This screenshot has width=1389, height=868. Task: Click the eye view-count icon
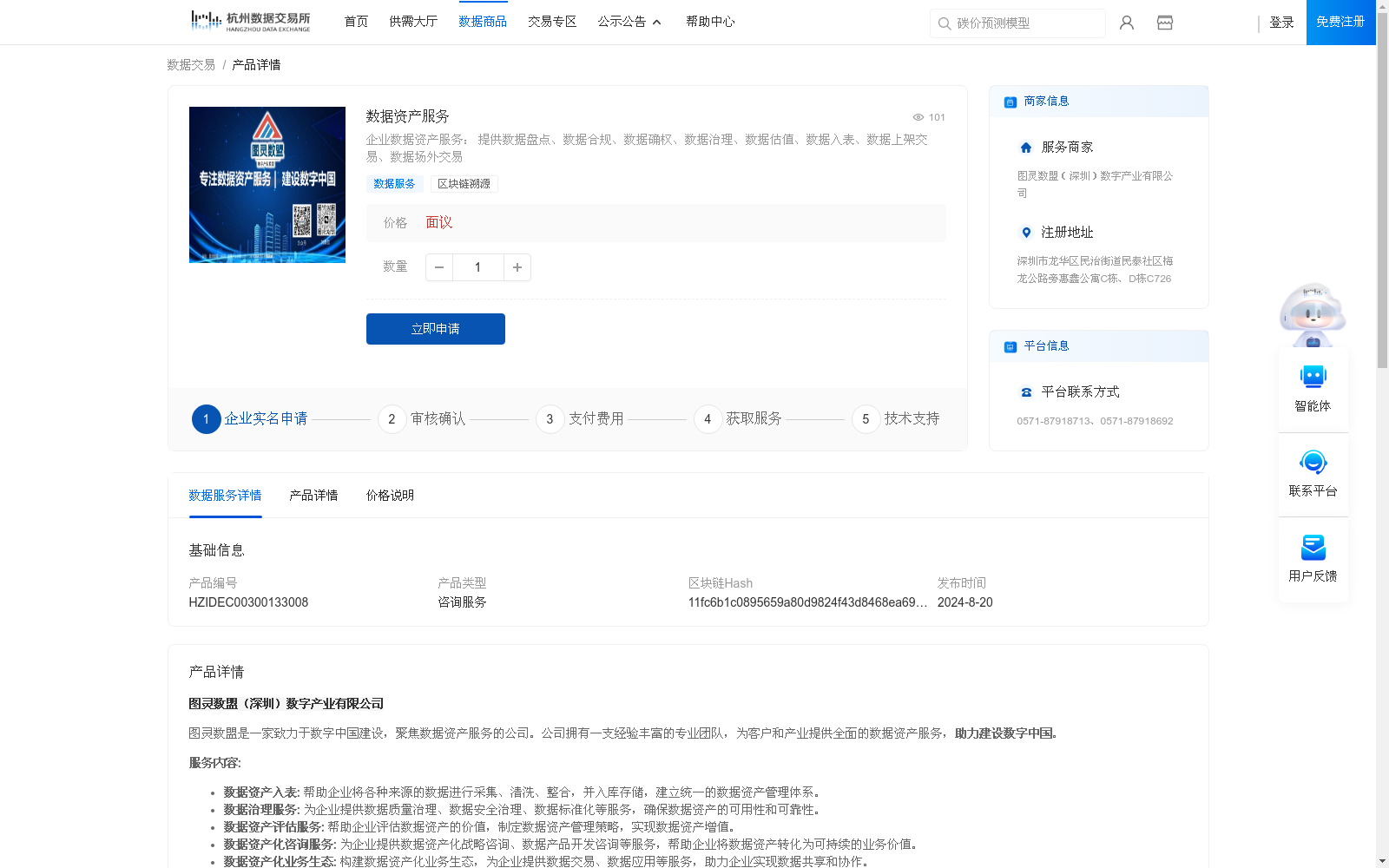point(918,117)
